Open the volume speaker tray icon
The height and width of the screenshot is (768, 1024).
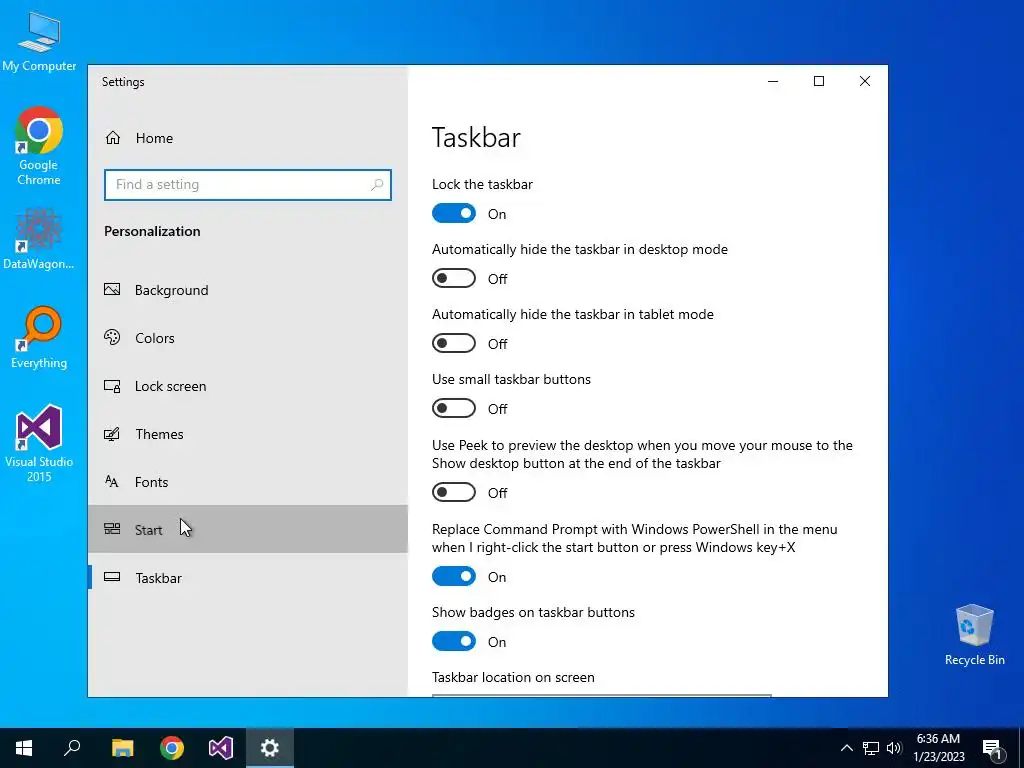(894, 748)
